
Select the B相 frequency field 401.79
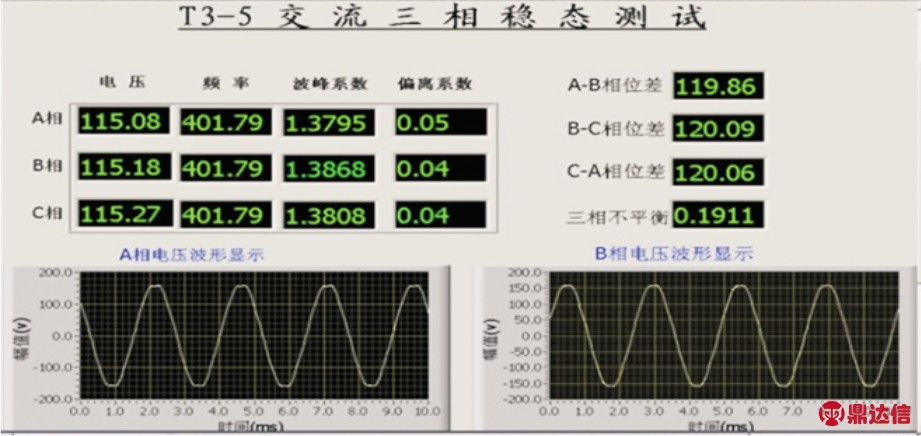226,168
